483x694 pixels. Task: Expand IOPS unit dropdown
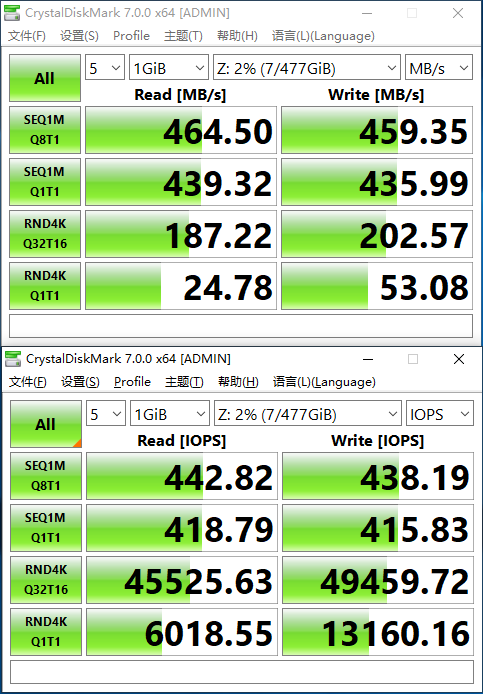440,413
